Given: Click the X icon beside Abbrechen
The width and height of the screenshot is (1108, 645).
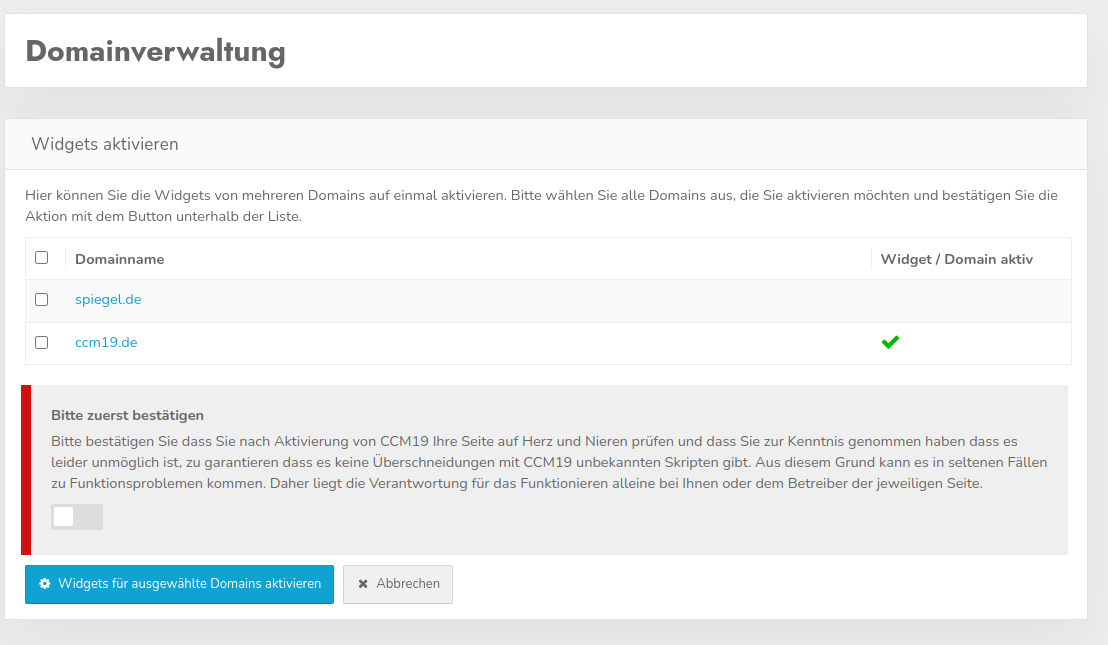Looking at the screenshot, I should pos(363,584).
